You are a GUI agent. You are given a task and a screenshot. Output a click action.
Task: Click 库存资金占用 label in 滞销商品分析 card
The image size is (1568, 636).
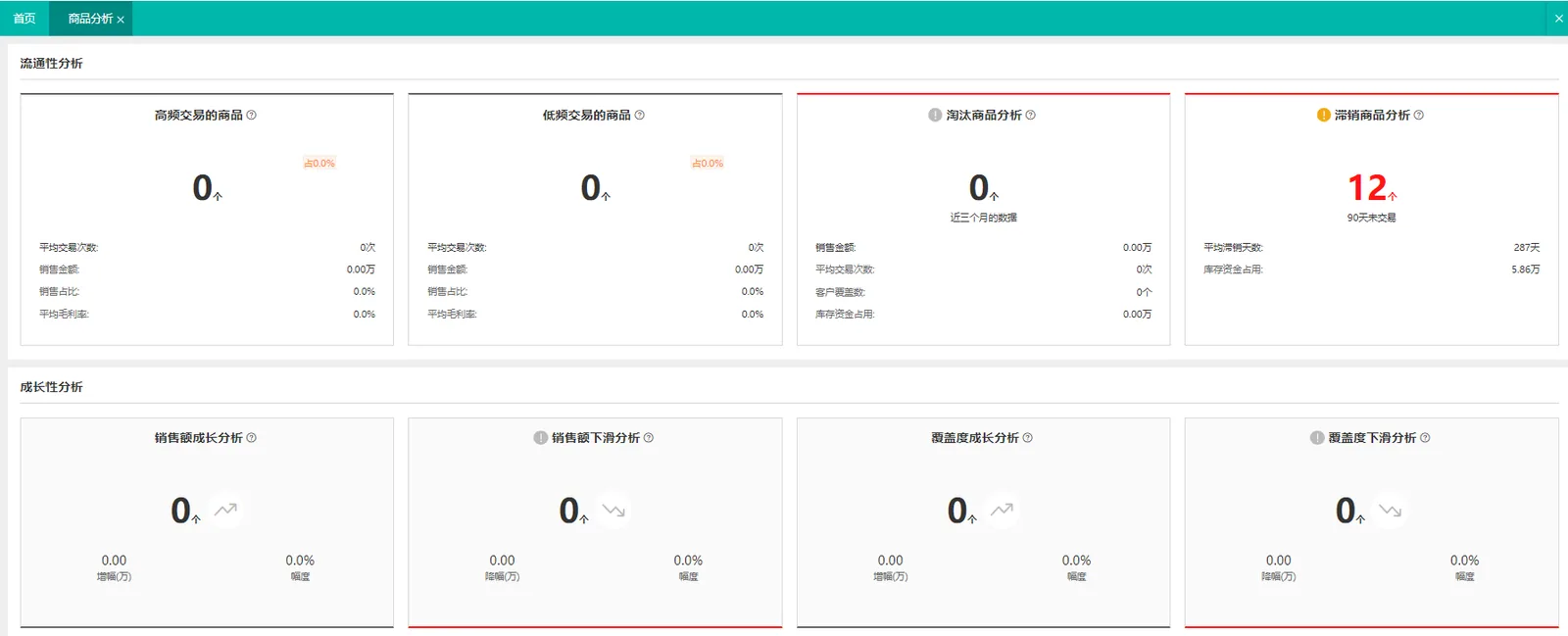point(1233,269)
